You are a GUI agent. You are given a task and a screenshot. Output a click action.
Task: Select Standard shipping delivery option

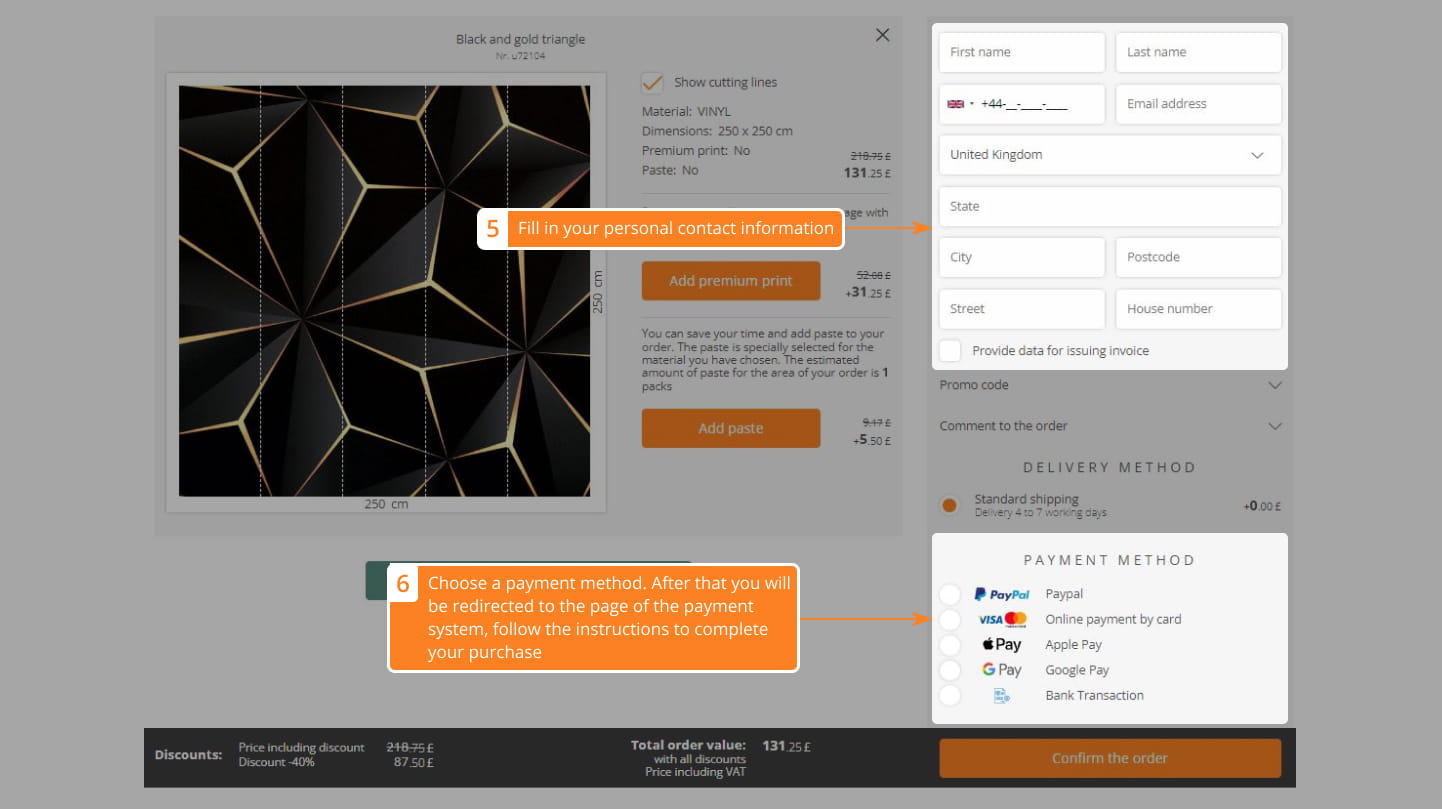pos(950,505)
